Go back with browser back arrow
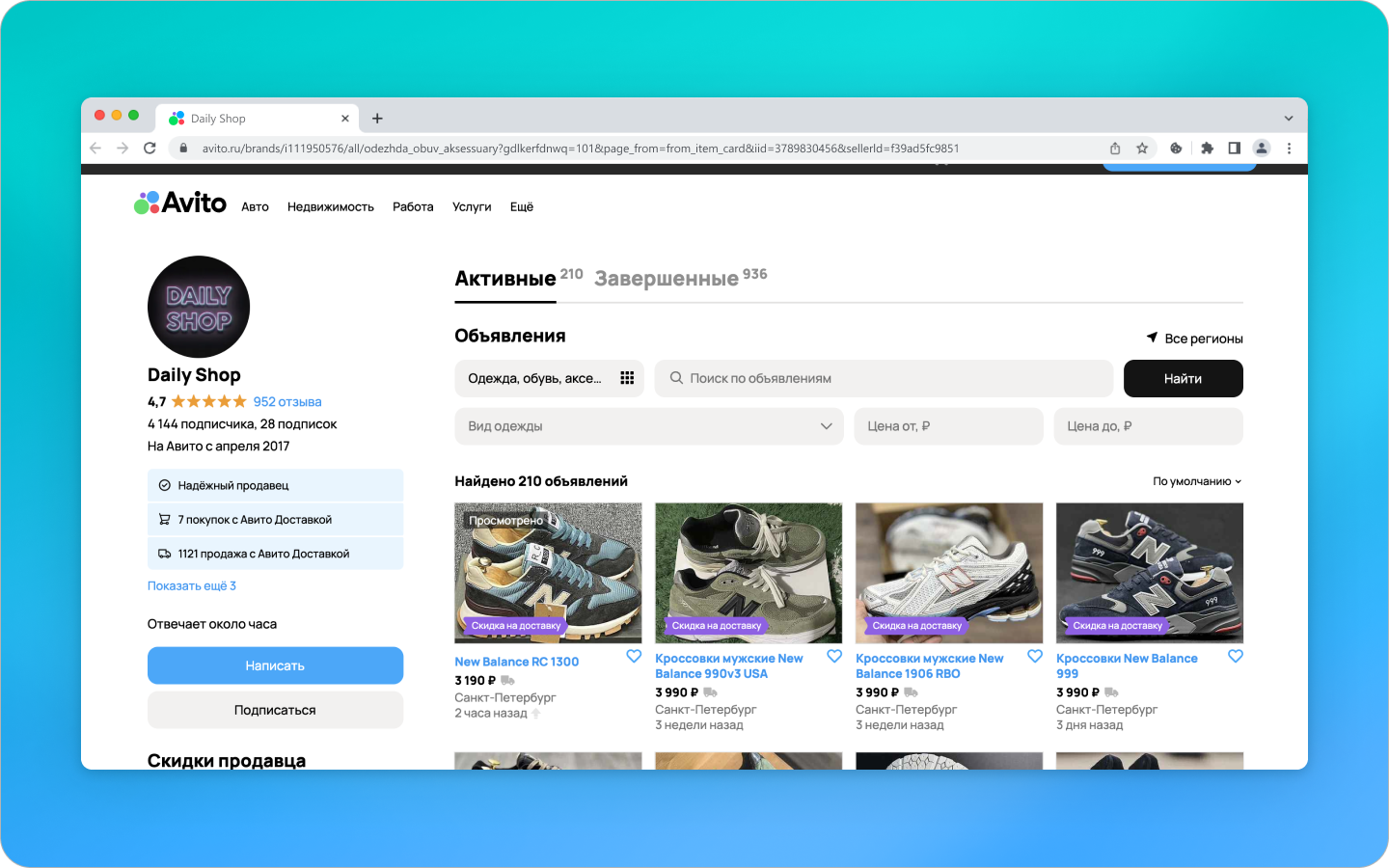Screen dimensions: 1389x868 point(95,148)
